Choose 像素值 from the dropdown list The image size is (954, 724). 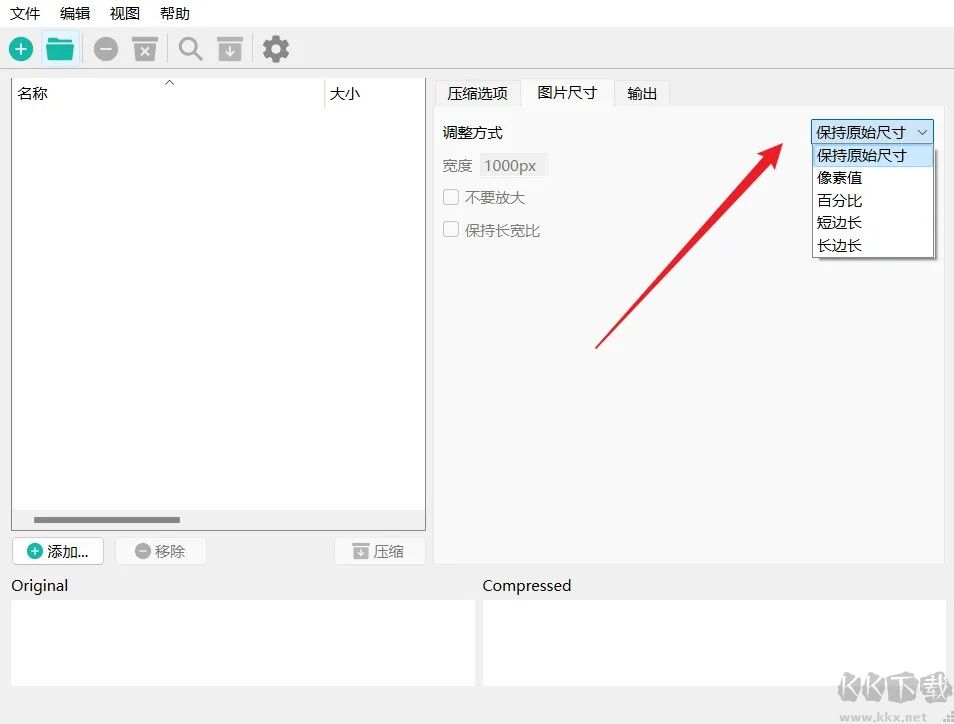coord(872,178)
